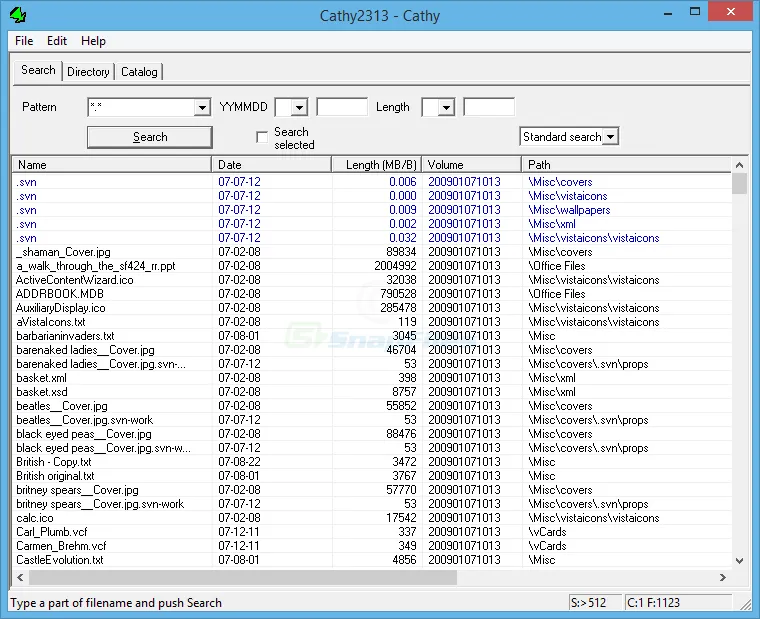Expand the Standard search dropdown
The image size is (760, 619).
coord(610,137)
